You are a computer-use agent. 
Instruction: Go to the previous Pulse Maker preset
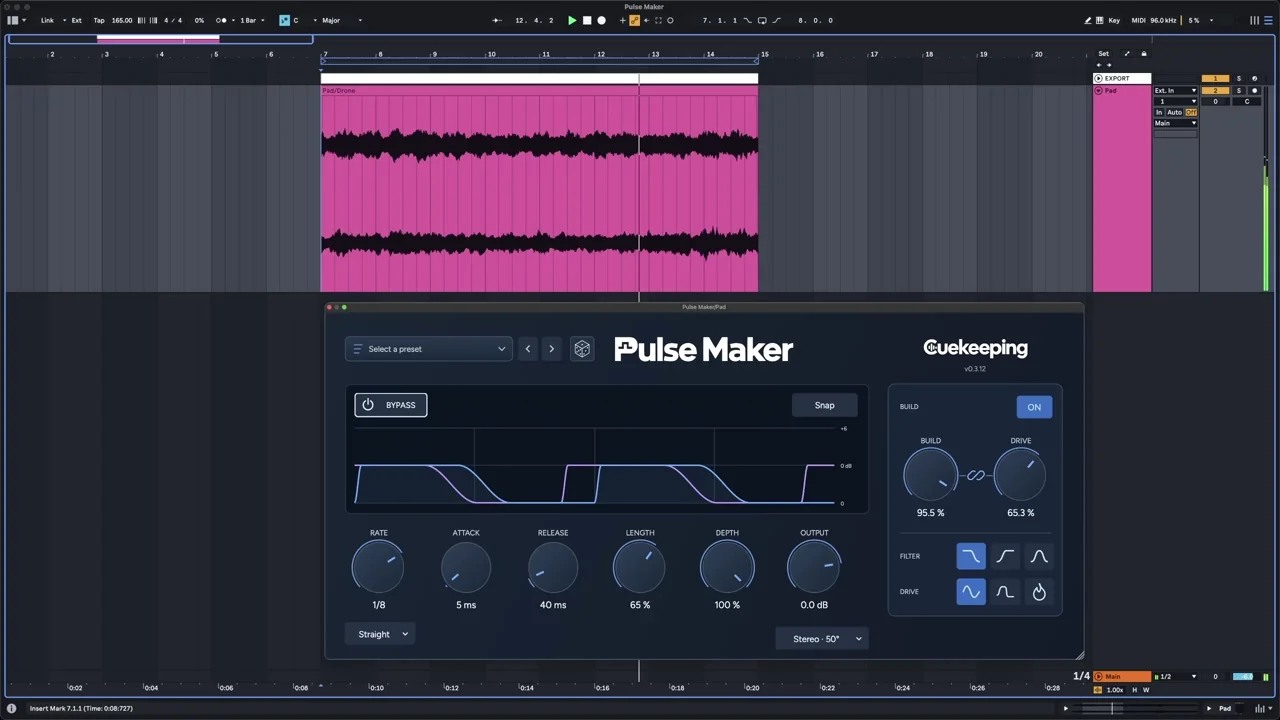coord(528,349)
